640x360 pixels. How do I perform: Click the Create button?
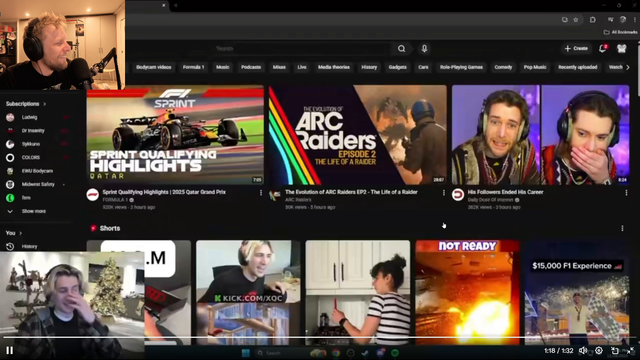tap(576, 48)
